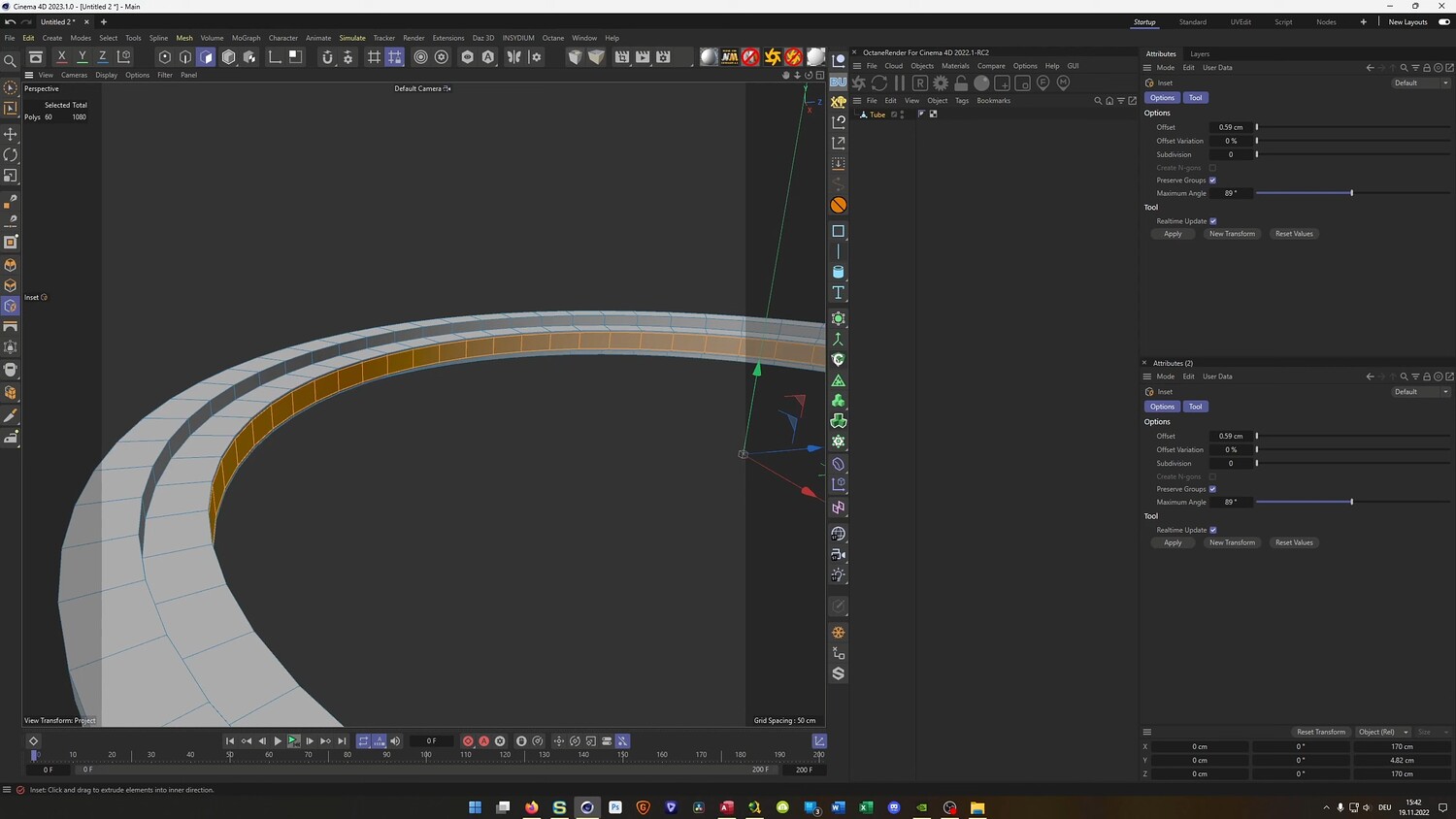Open Octane Materials menu
This screenshot has width=1456, height=819.
[x=955, y=66]
